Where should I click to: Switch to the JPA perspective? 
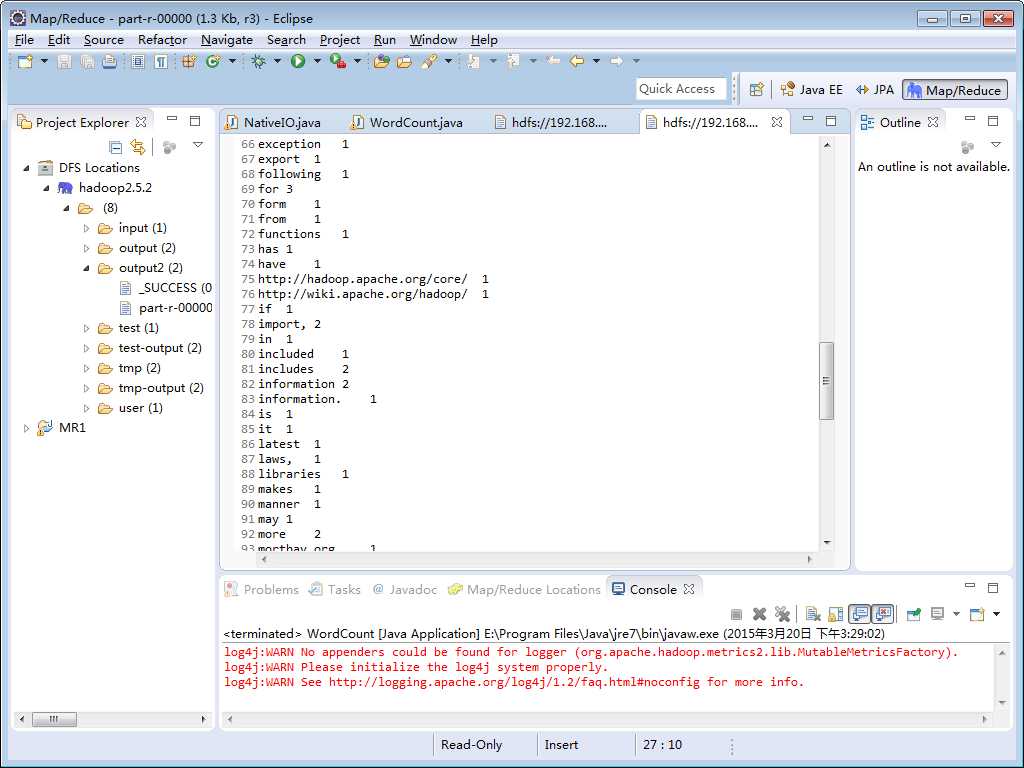874,89
